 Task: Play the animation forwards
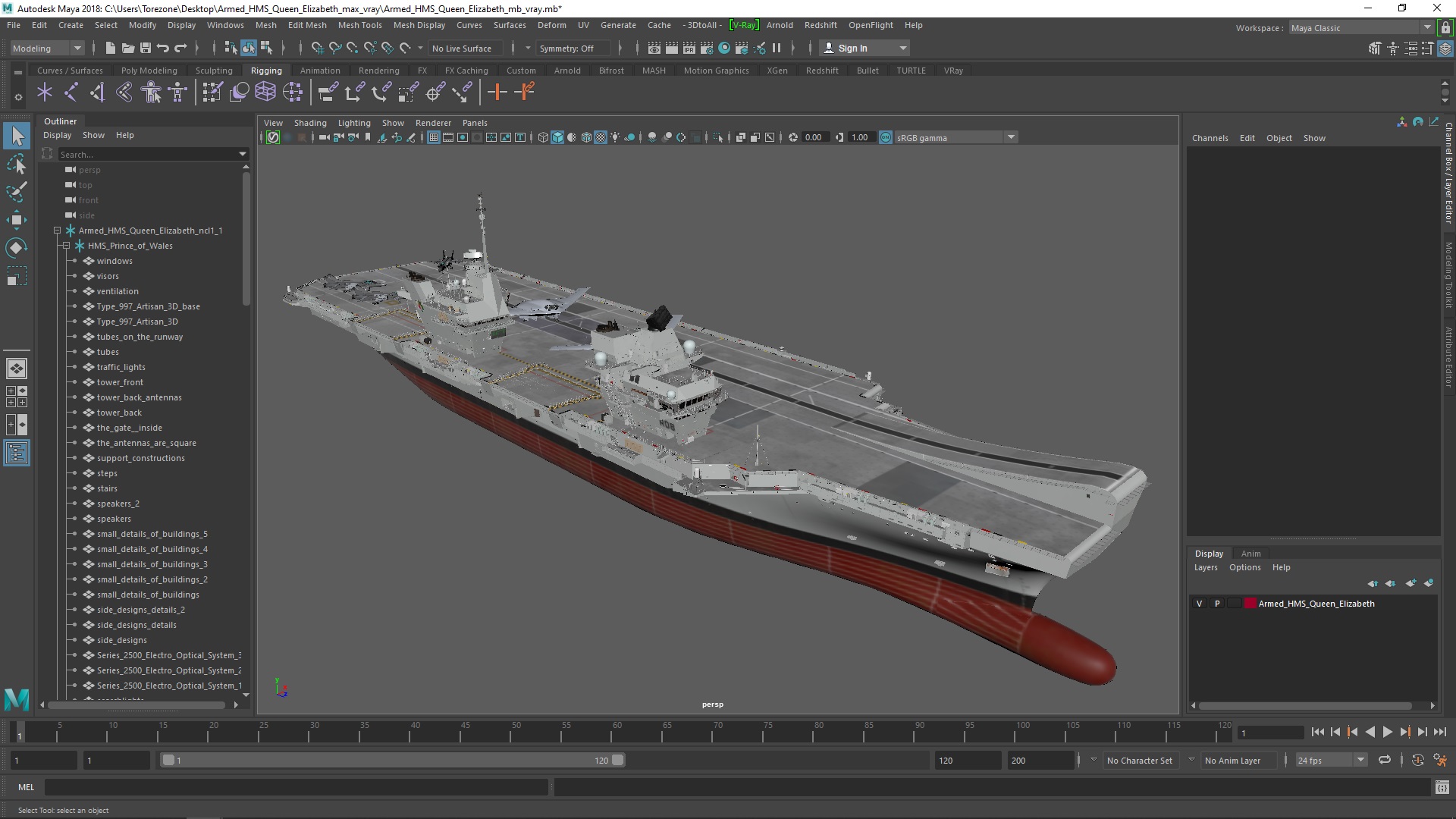1387,732
